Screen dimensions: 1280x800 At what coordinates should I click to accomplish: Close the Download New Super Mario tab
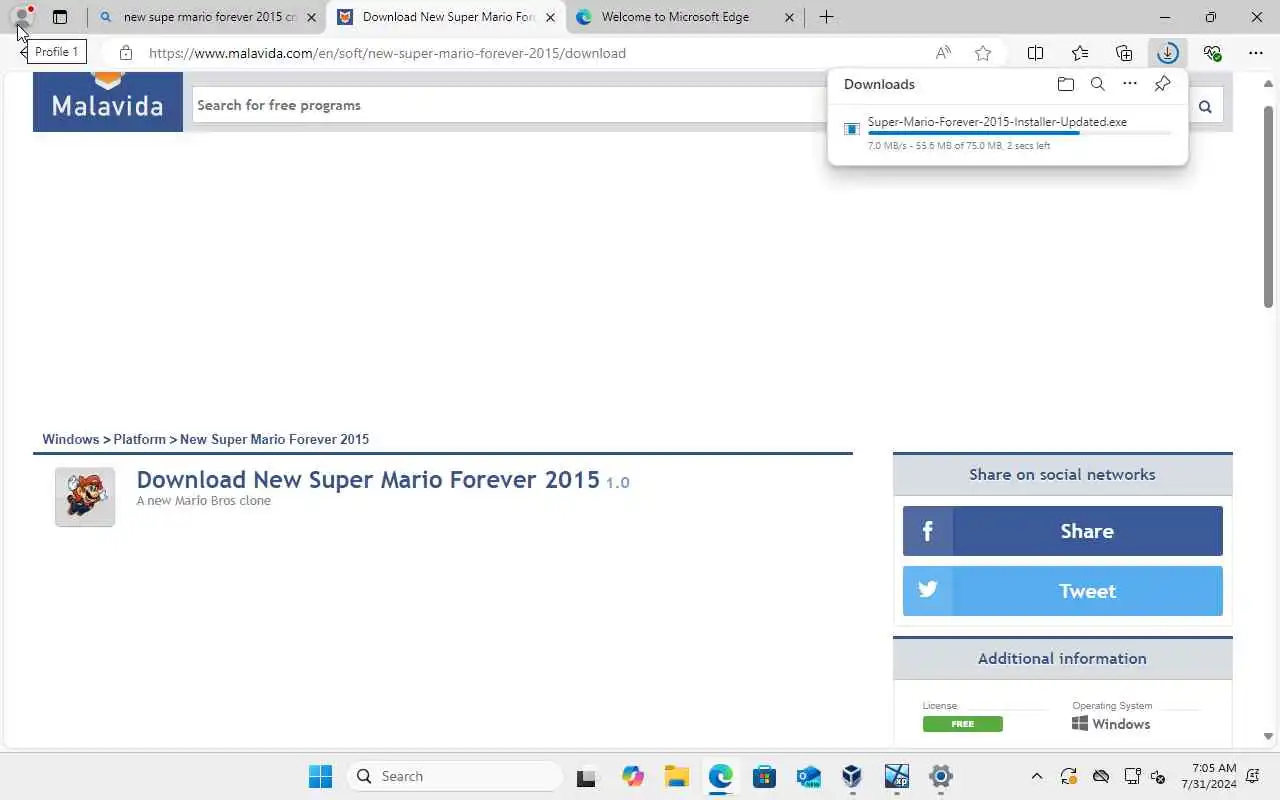tap(550, 17)
